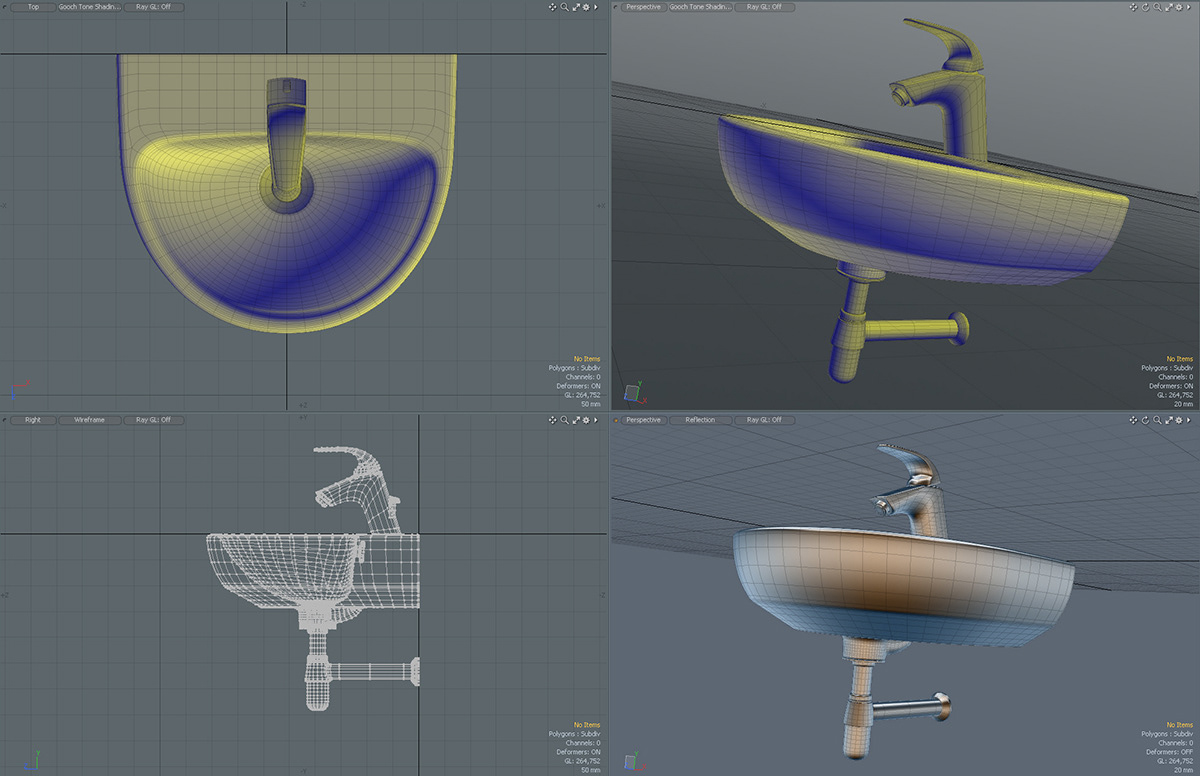
Task: Click zoom icon in Right wireframe viewport
Action: click(564, 420)
